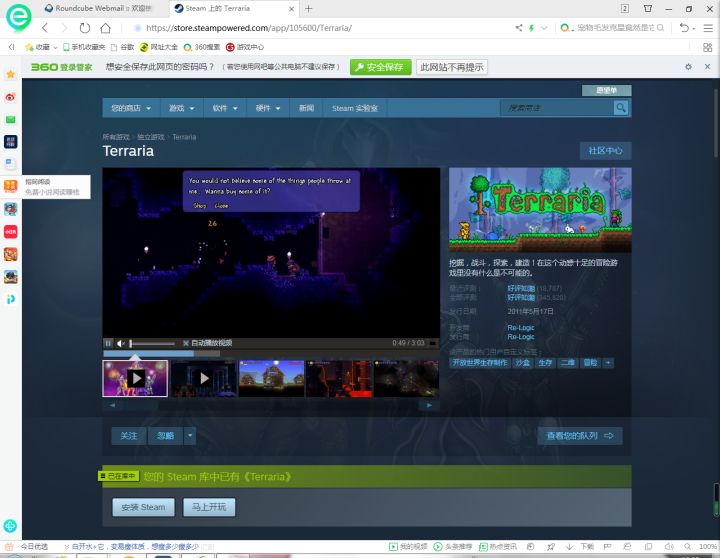This screenshot has width=720, height=558.
Task: Dismiss the password save bar with X
Action: (x=708, y=67)
